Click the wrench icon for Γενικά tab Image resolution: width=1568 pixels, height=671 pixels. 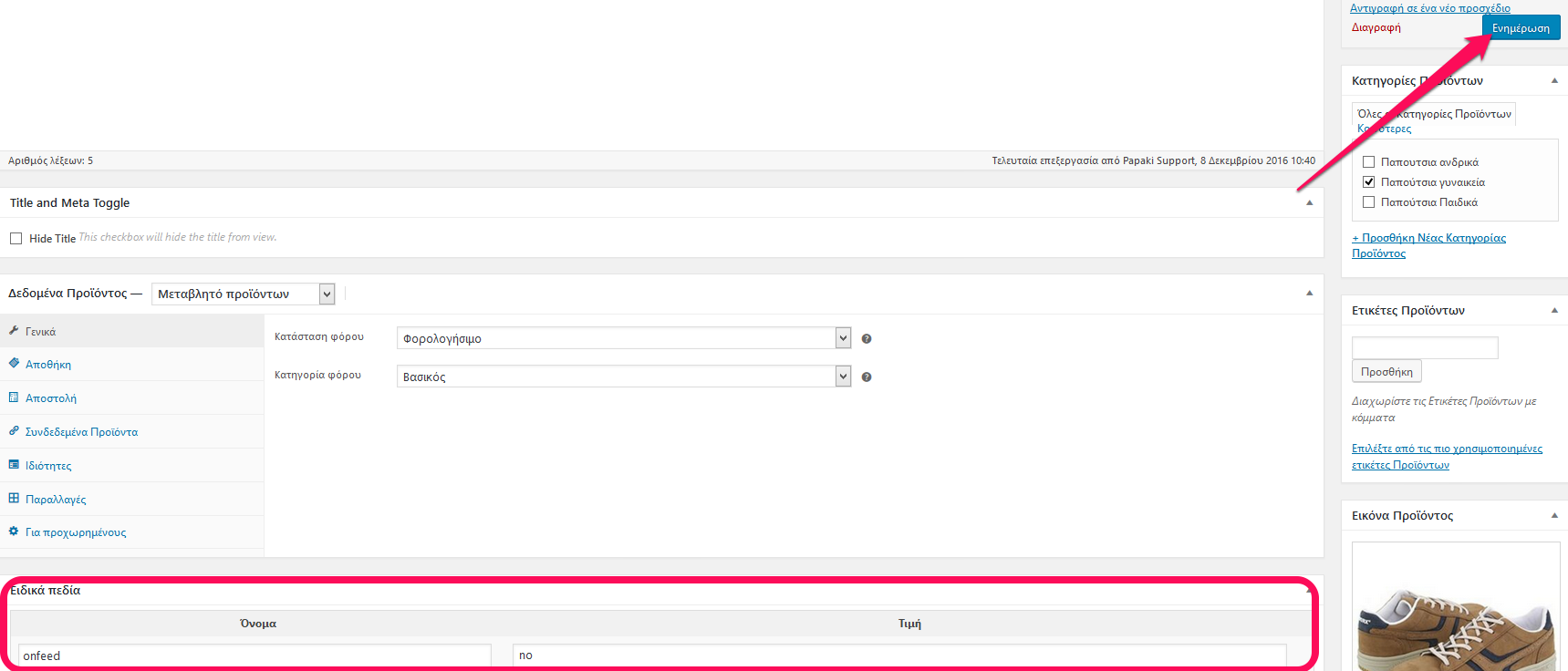click(14, 331)
